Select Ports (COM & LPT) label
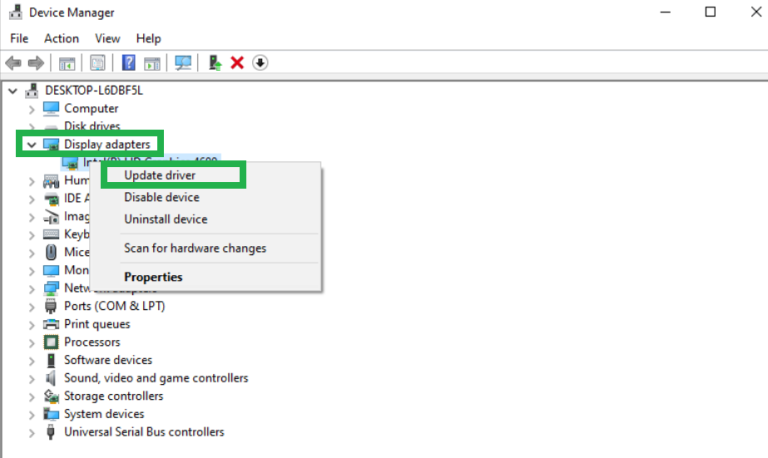Viewport: 768px width, 458px height. tap(115, 306)
